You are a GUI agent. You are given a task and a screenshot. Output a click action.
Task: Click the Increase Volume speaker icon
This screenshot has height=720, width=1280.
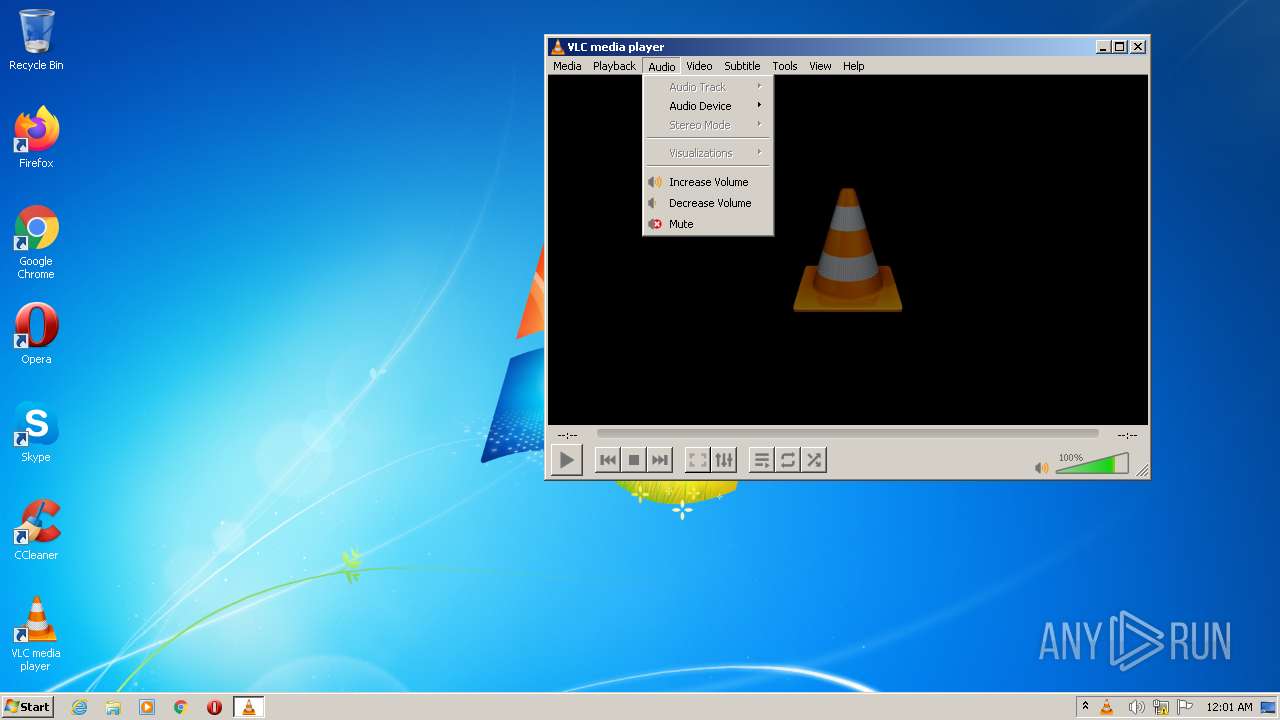655,182
